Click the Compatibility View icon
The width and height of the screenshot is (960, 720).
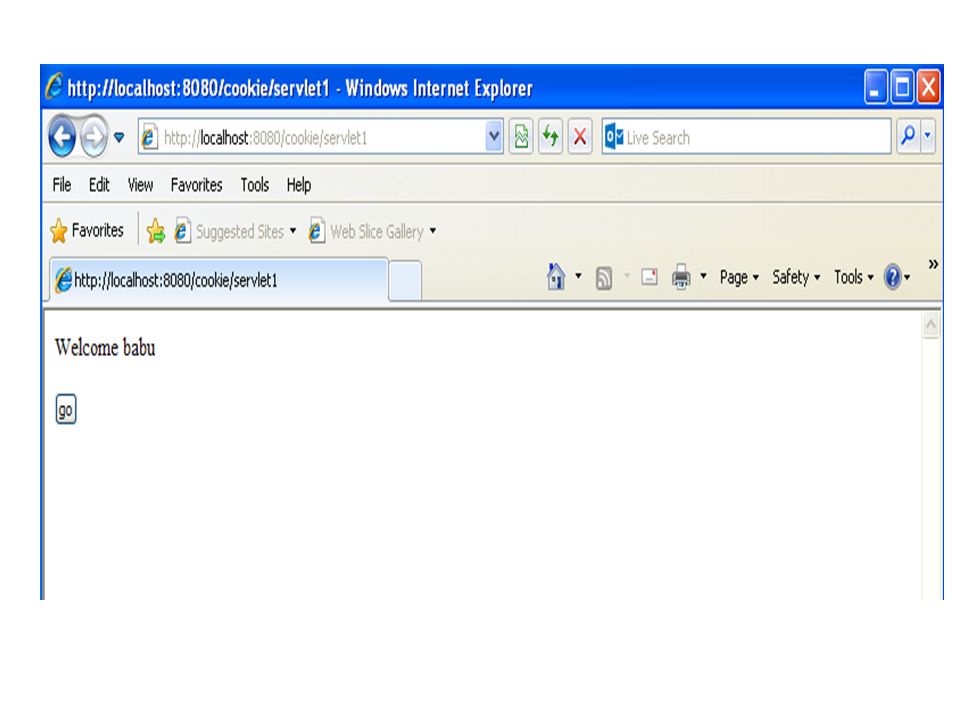[521, 137]
